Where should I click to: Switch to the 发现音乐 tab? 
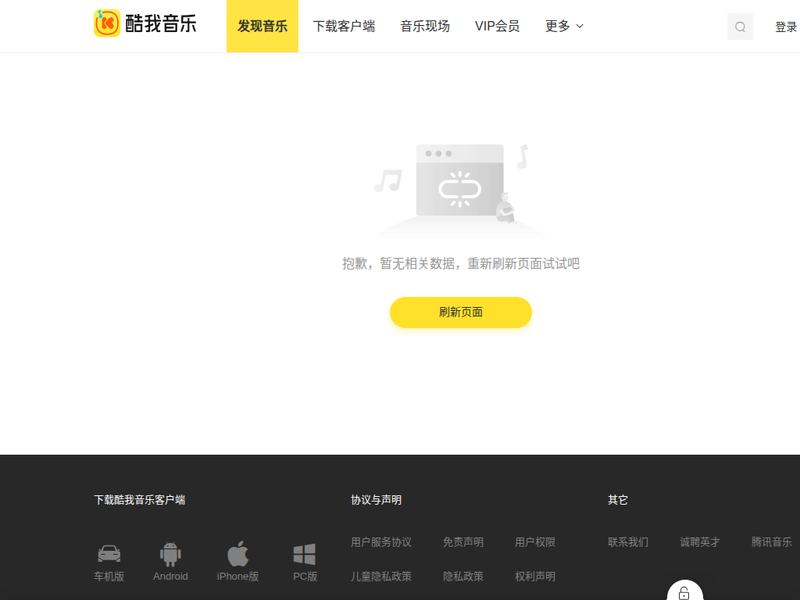point(262,26)
